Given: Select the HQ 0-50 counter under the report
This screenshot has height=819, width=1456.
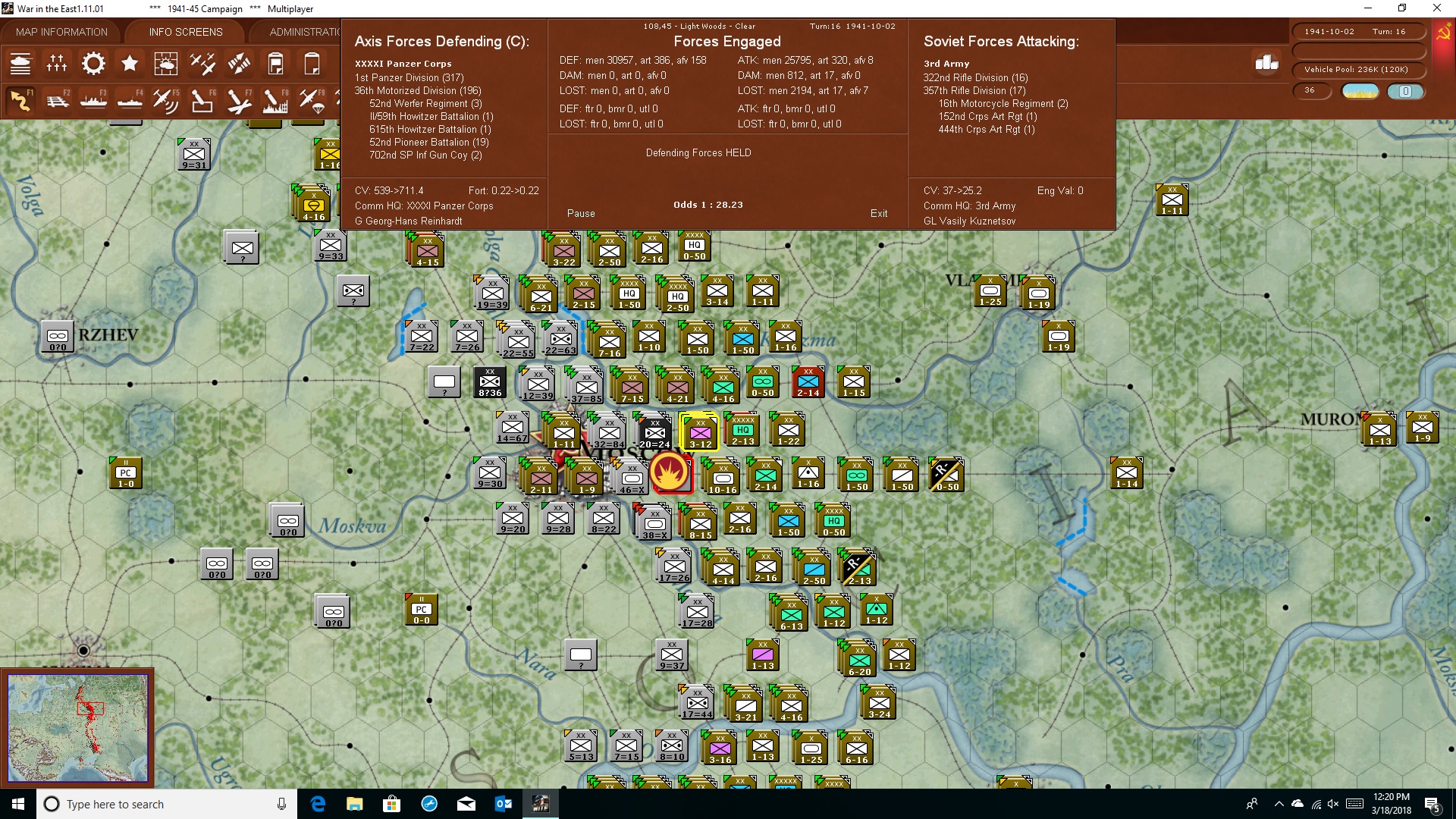Looking at the screenshot, I should point(695,248).
